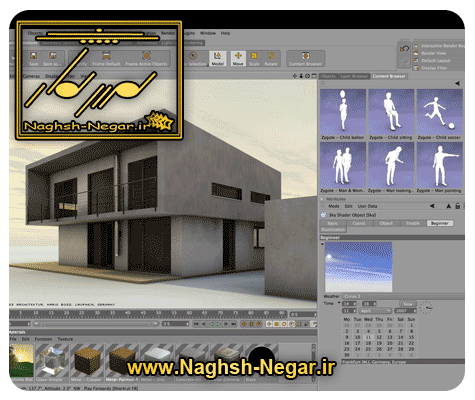Click the day-of-month field stepper
475x400 pixels.
[355, 311]
